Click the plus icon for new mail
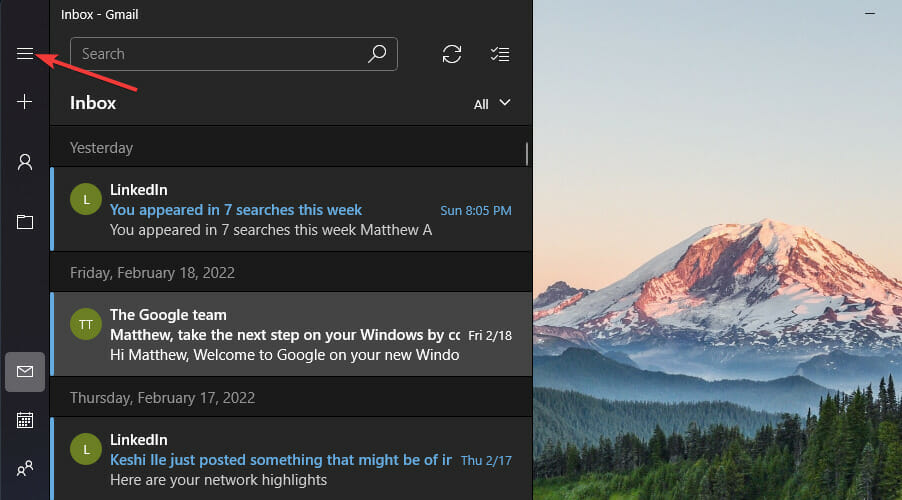Screen dimensions: 902x500 click(25, 102)
